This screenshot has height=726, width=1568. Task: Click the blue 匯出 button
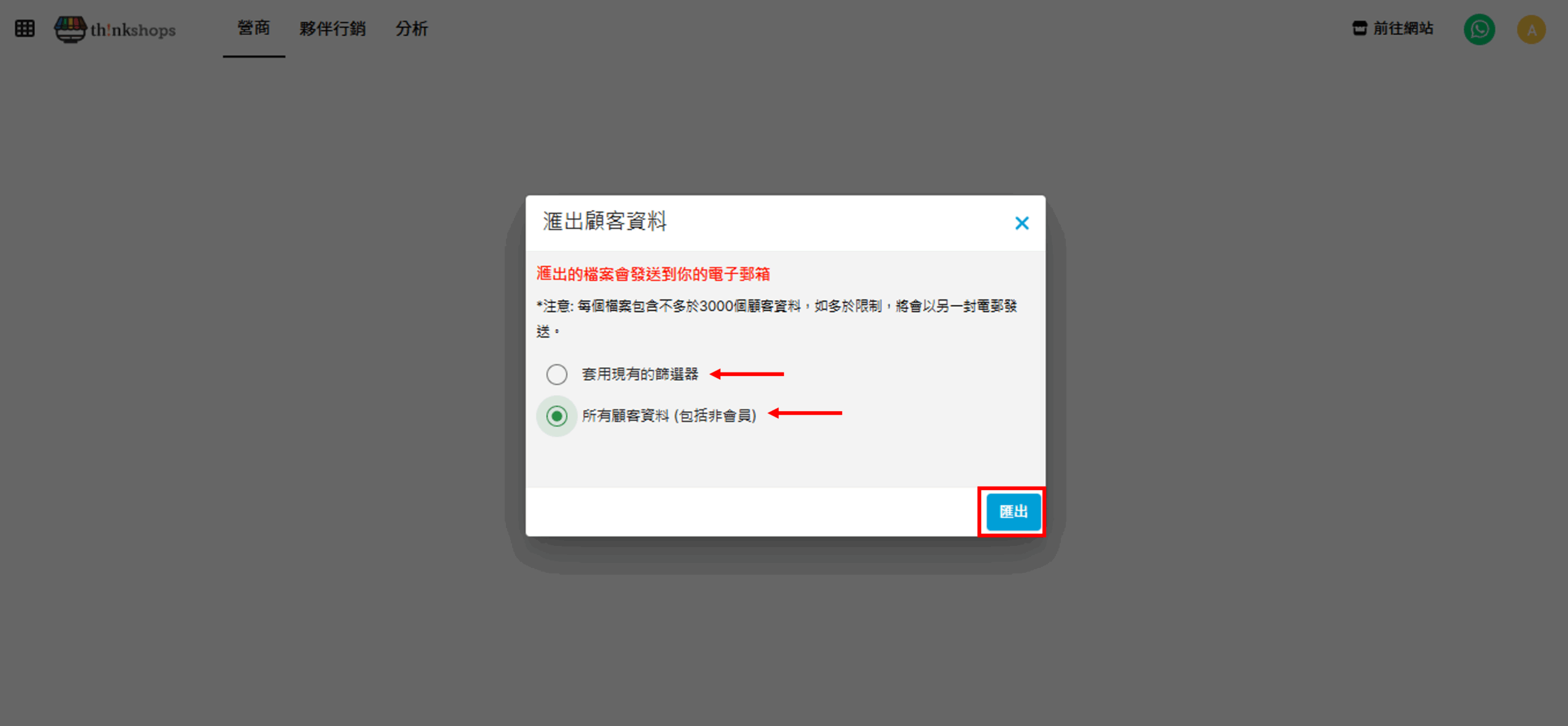1013,512
